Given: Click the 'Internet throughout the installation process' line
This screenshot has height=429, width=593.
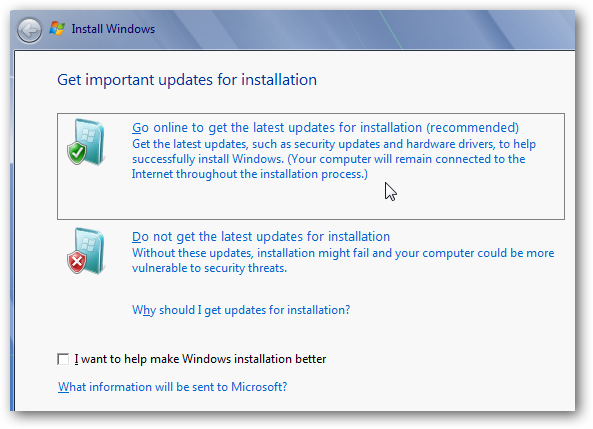Looking at the screenshot, I should pos(250,174).
